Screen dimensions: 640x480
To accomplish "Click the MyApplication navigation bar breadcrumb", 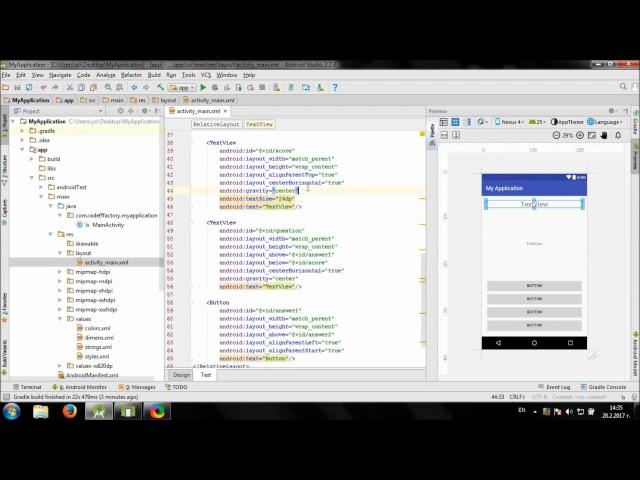I will pos(27,100).
